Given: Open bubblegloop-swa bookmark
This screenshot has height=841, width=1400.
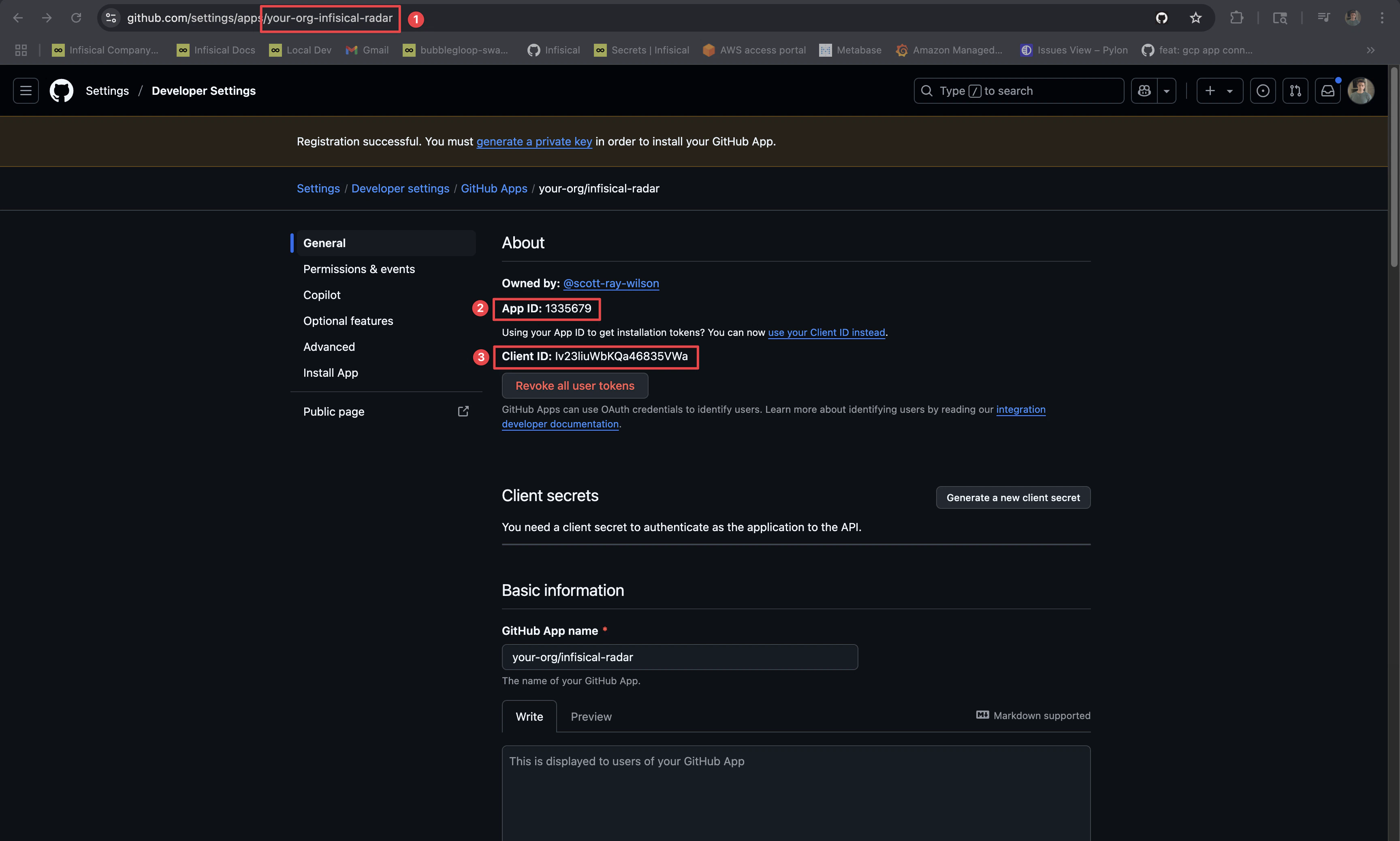Looking at the screenshot, I should point(455,51).
